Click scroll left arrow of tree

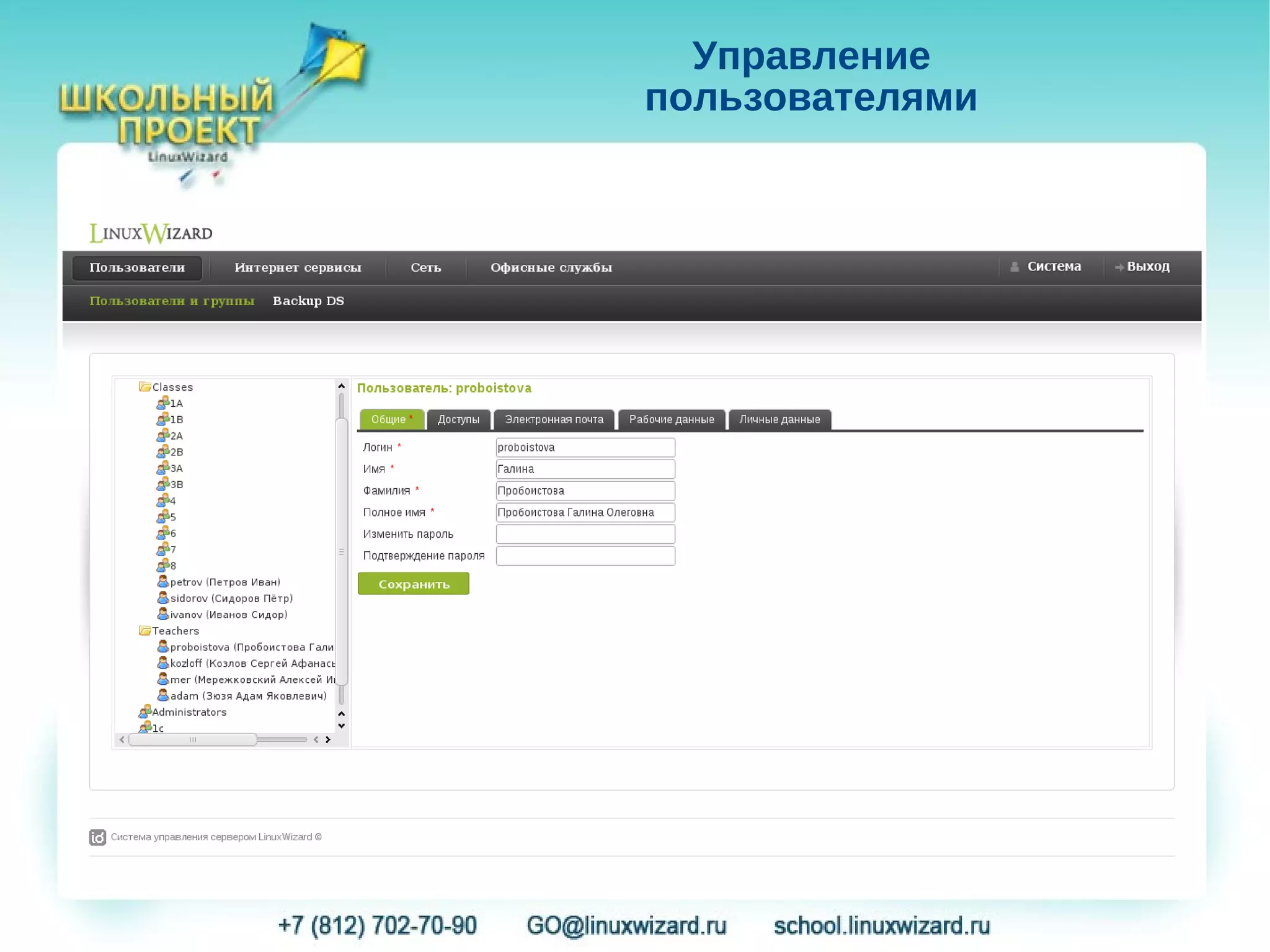coord(122,739)
